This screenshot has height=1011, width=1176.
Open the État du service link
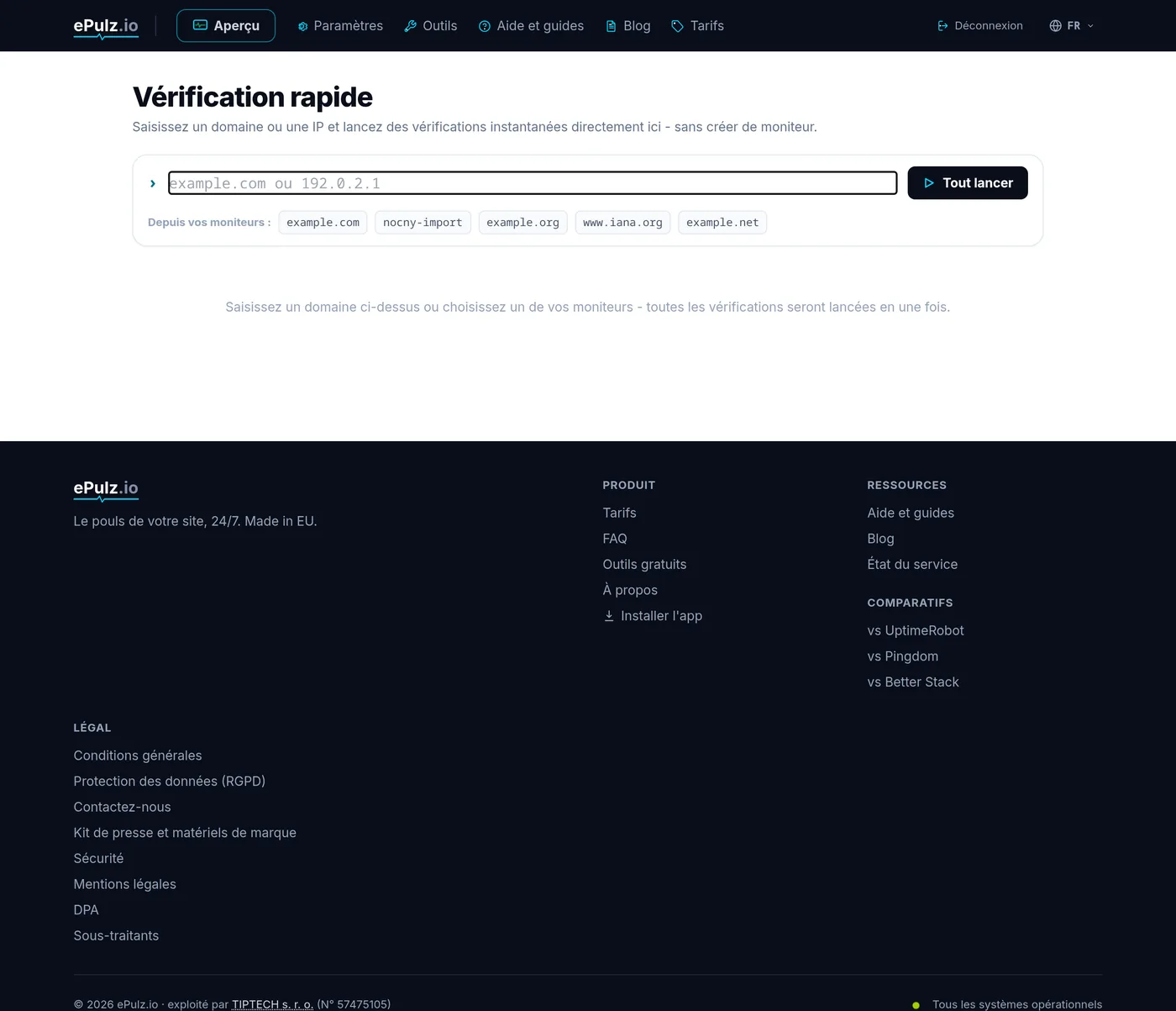tap(912, 565)
